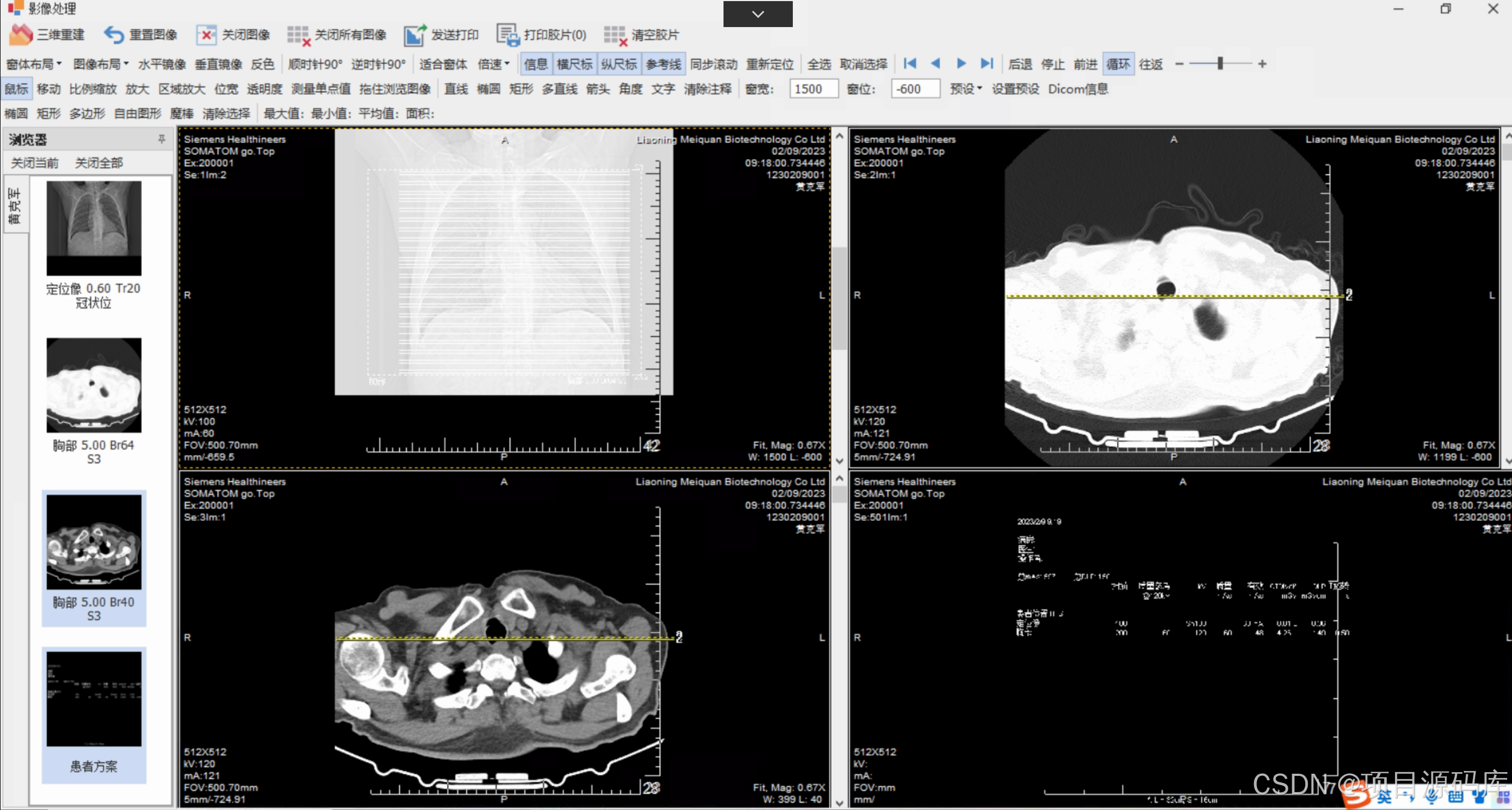Click 清空胶片 to clear the film
Image resolution: width=1512 pixels, height=810 pixels.
642,35
